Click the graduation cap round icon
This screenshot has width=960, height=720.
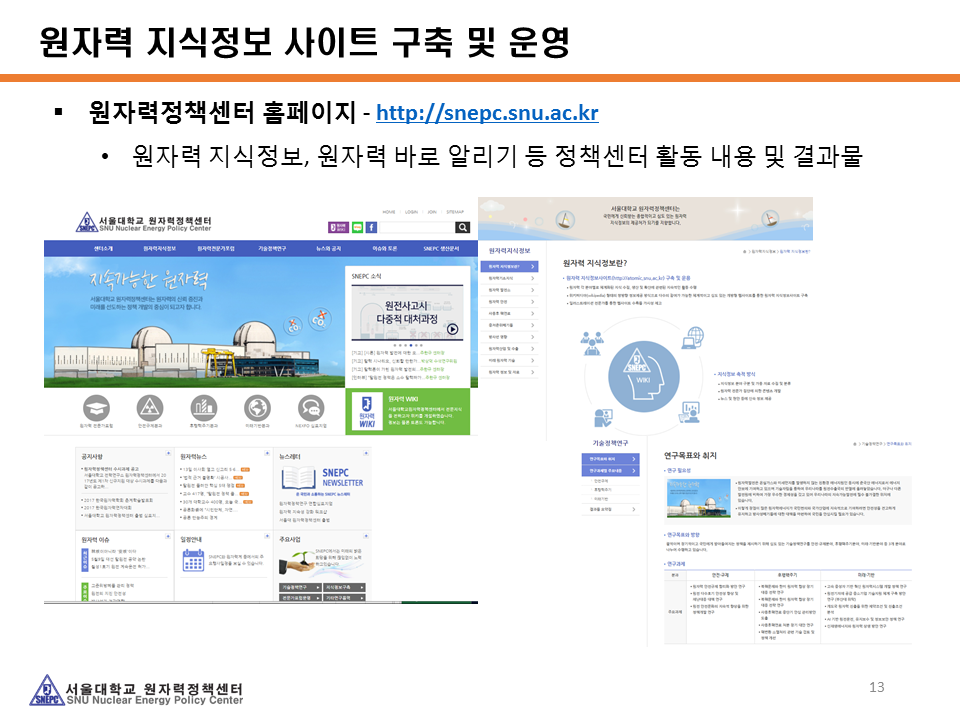pos(96,408)
